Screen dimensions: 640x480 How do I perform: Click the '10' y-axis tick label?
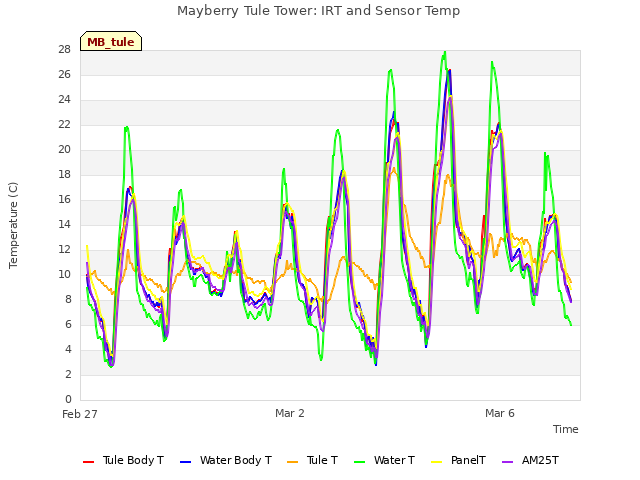point(64,275)
